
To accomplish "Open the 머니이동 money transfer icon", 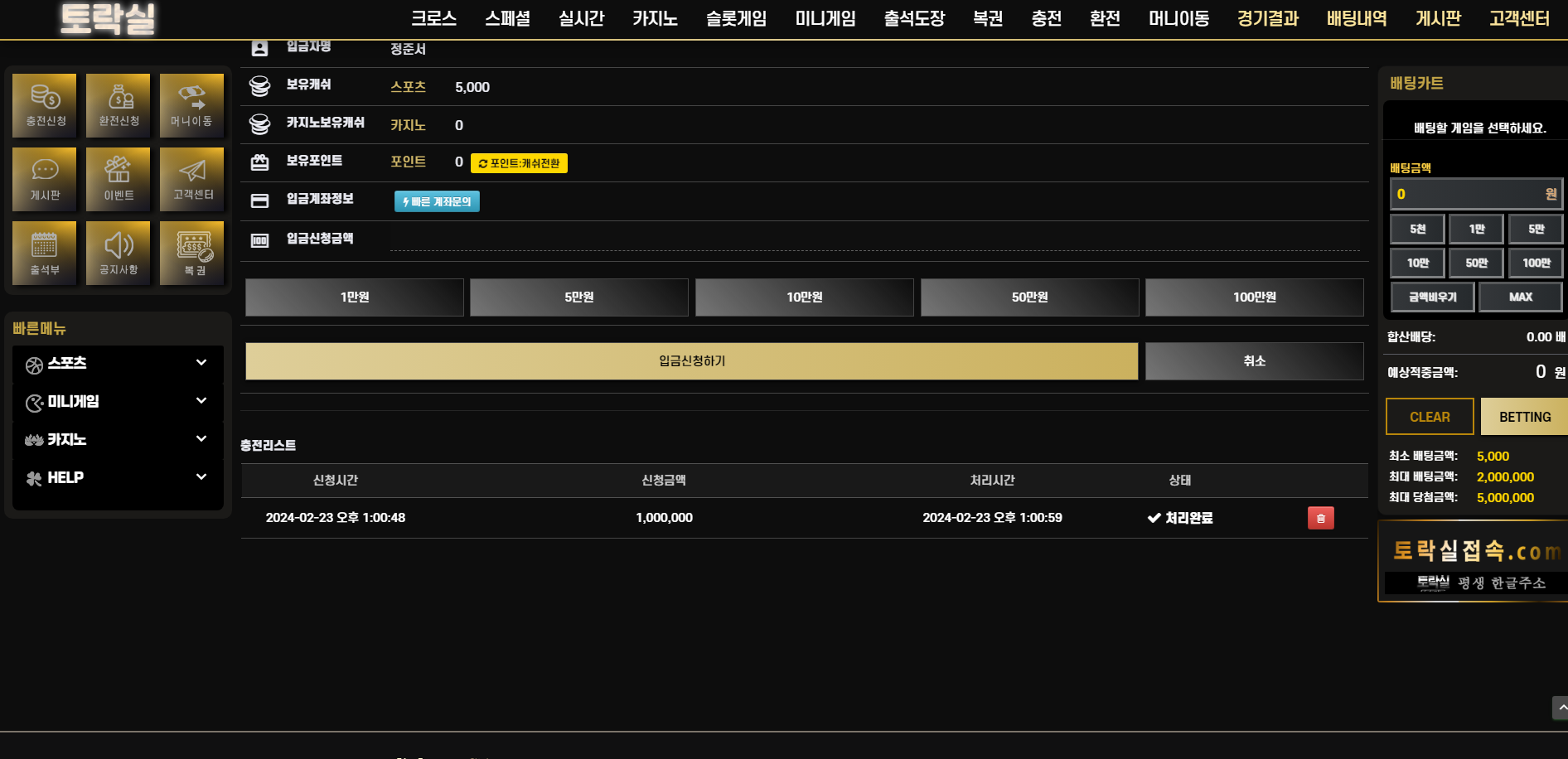I will click(x=192, y=105).
